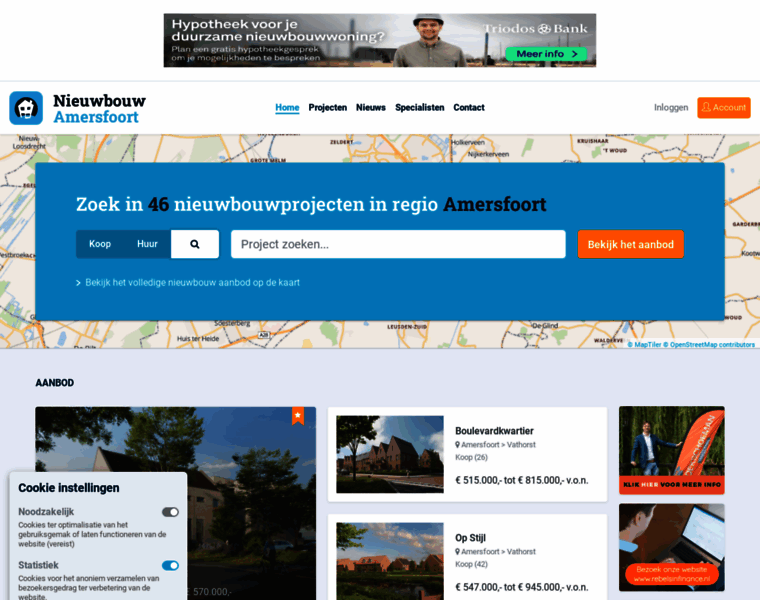Click the Nieuwbouw Amersfoort site title text
Screen dimensions: 760x600
99,109
